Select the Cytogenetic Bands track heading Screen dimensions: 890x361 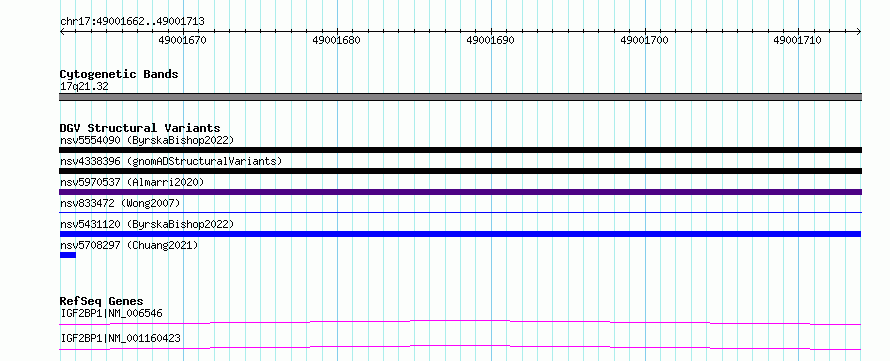119,74
